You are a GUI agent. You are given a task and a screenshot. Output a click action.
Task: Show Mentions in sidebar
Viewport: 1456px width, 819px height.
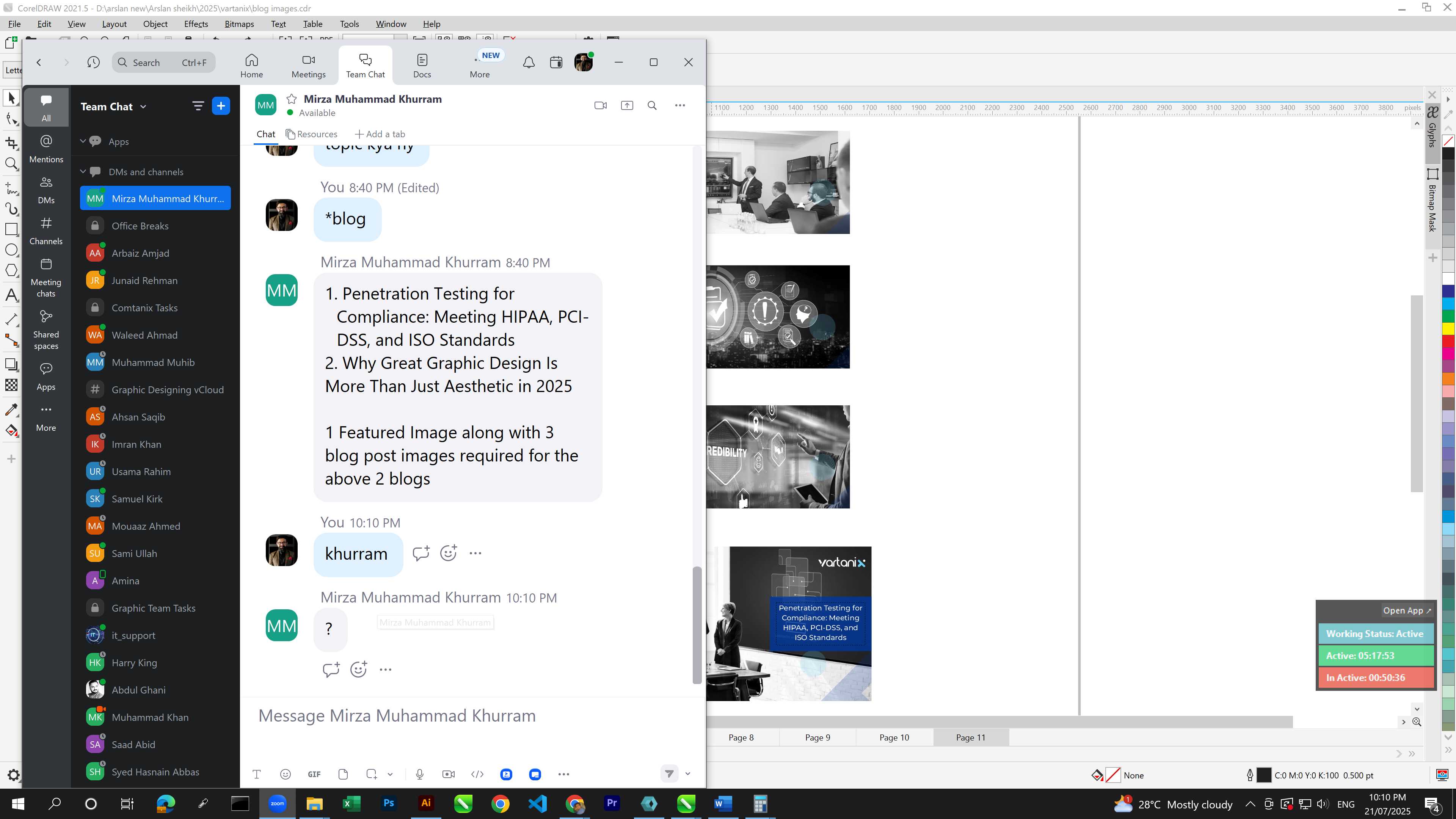(46, 149)
